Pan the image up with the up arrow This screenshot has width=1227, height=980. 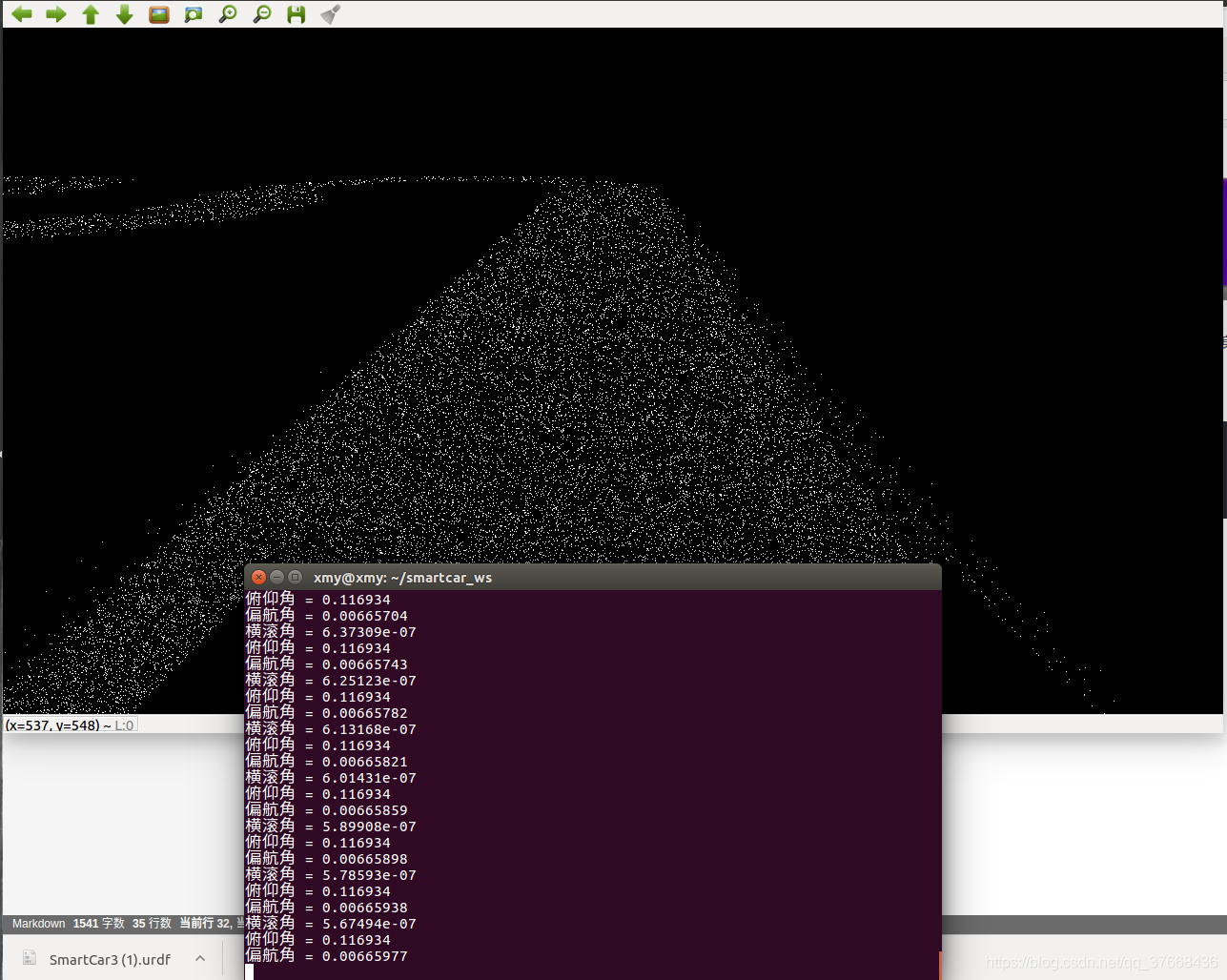point(91,14)
